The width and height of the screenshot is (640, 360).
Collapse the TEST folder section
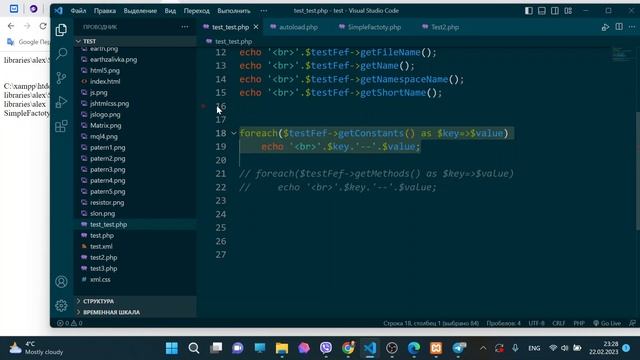(x=135, y=41)
